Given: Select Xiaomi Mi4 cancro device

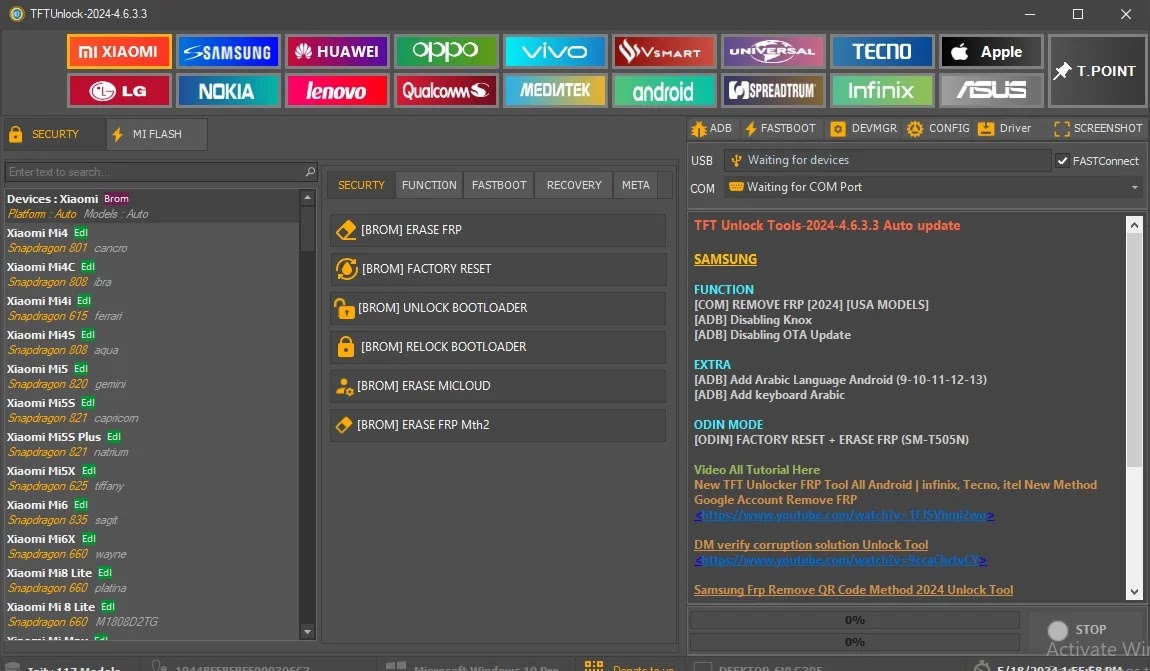Looking at the screenshot, I should 152,241.
